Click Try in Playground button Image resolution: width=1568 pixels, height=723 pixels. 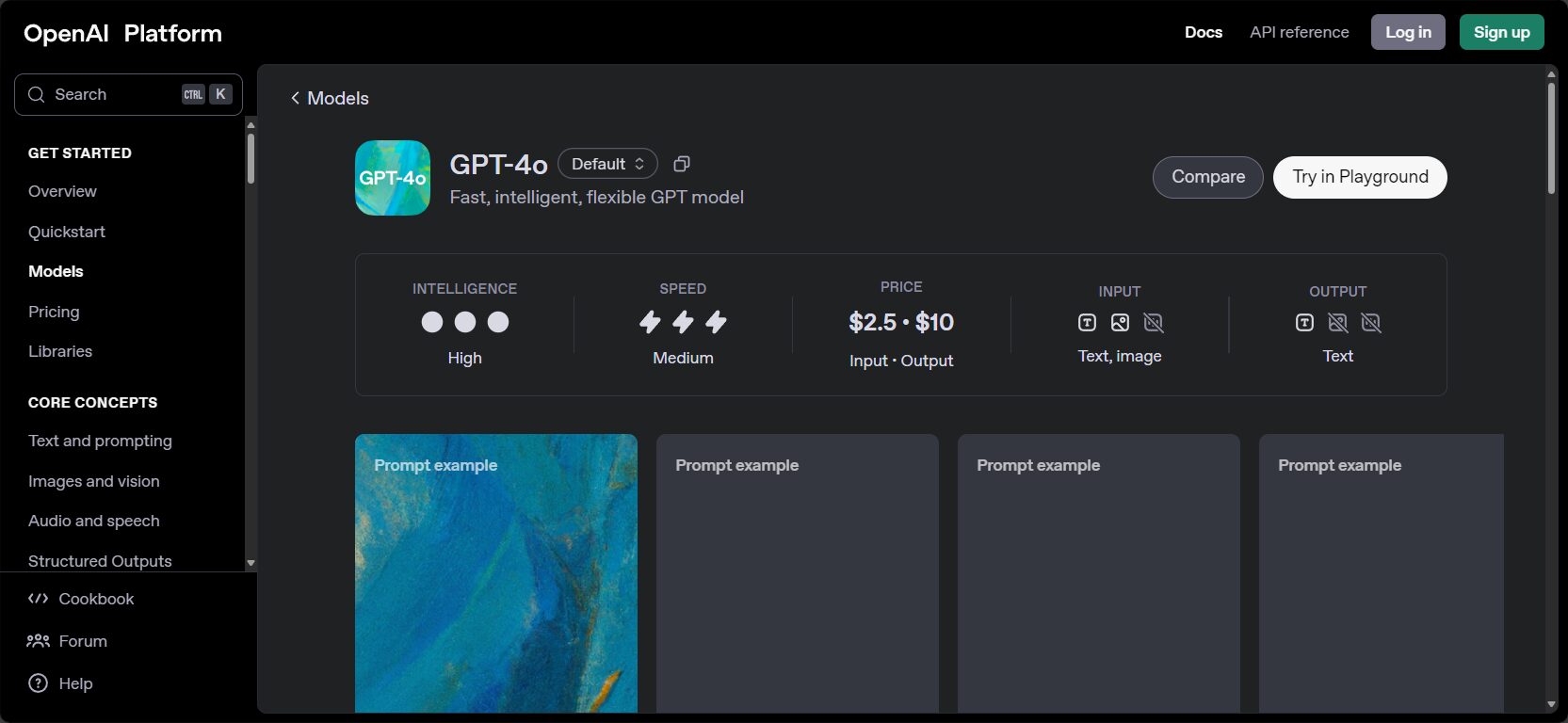point(1360,177)
